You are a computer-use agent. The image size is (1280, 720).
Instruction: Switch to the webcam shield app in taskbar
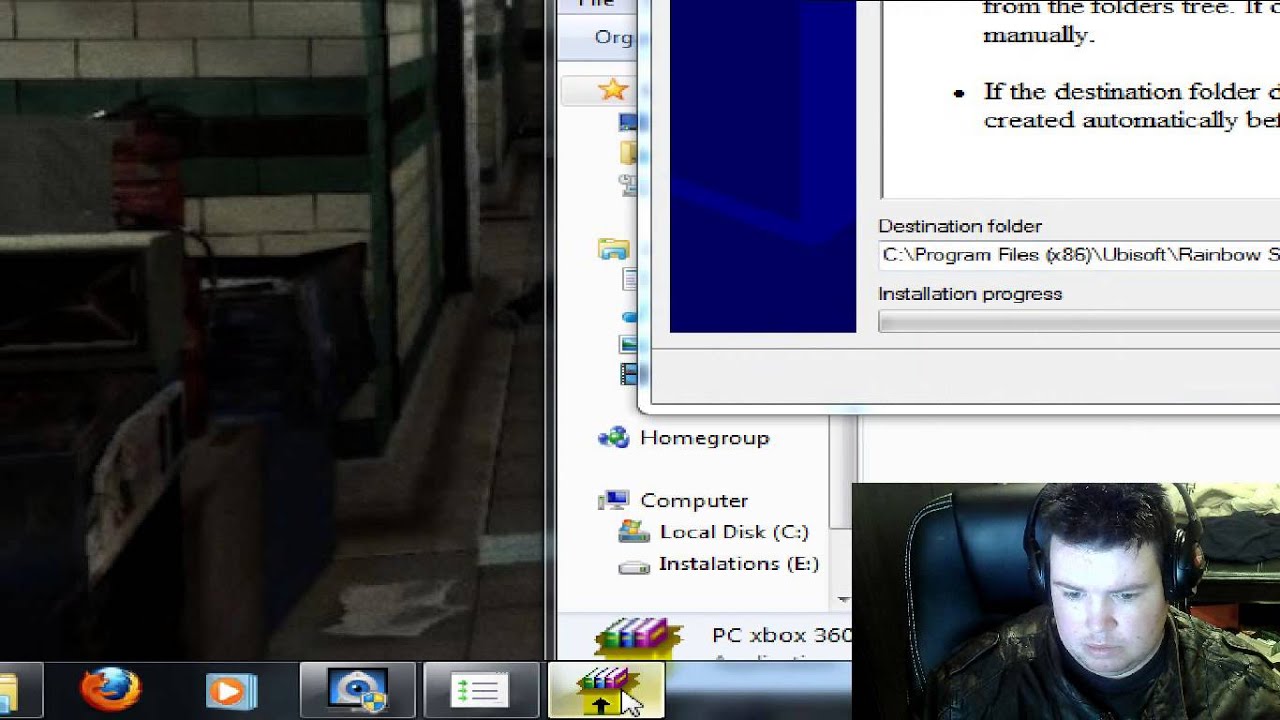(x=358, y=691)
